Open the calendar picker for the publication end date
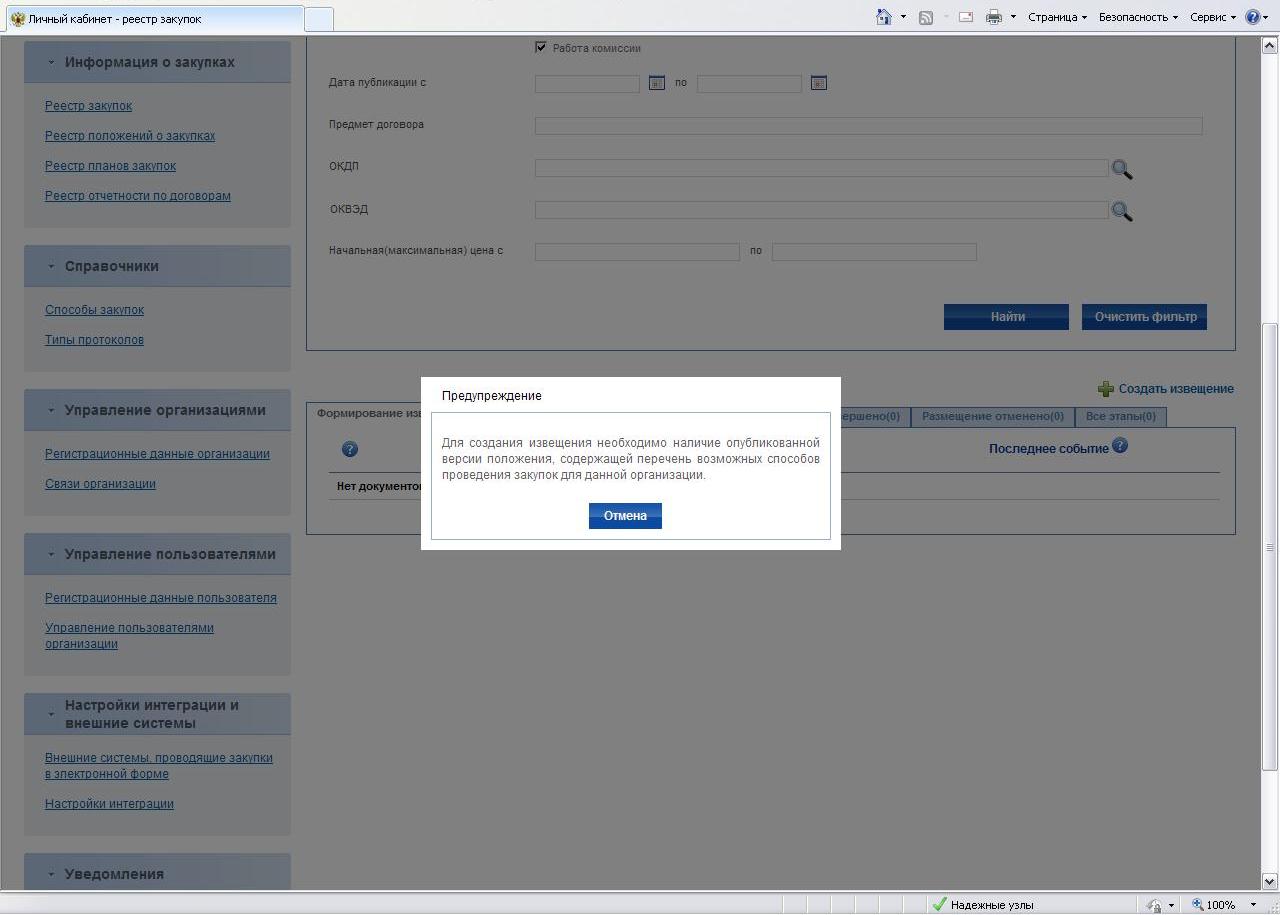 click(x=818, y=83)
